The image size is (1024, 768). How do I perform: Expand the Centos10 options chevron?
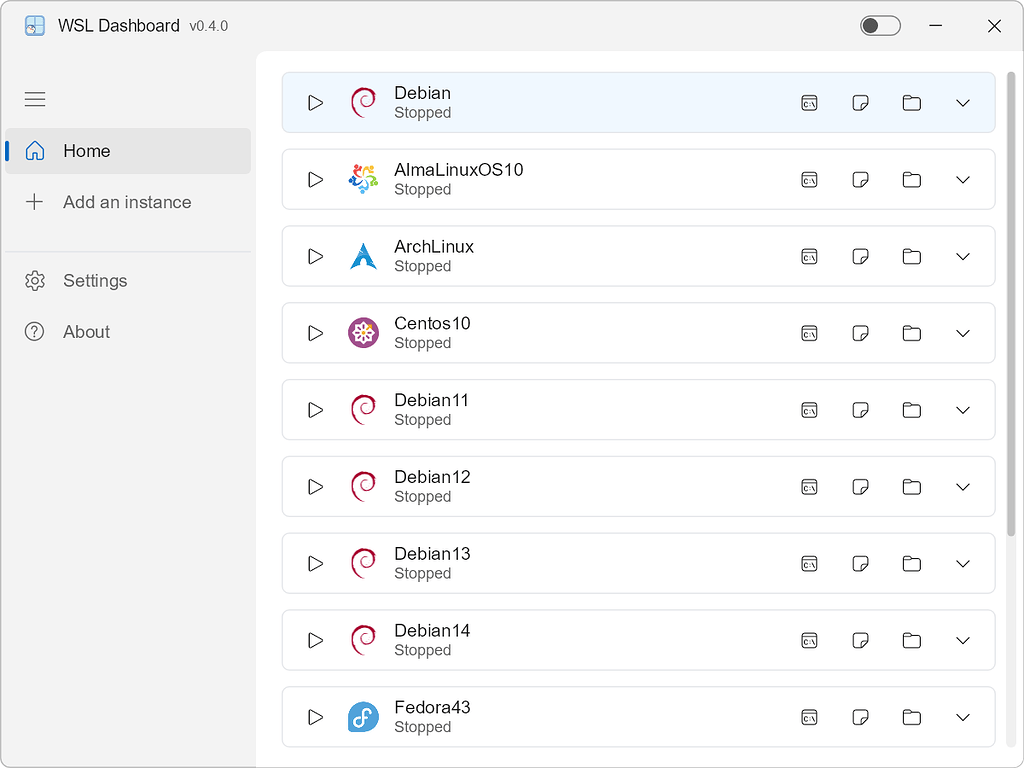(x=963, y=334)
